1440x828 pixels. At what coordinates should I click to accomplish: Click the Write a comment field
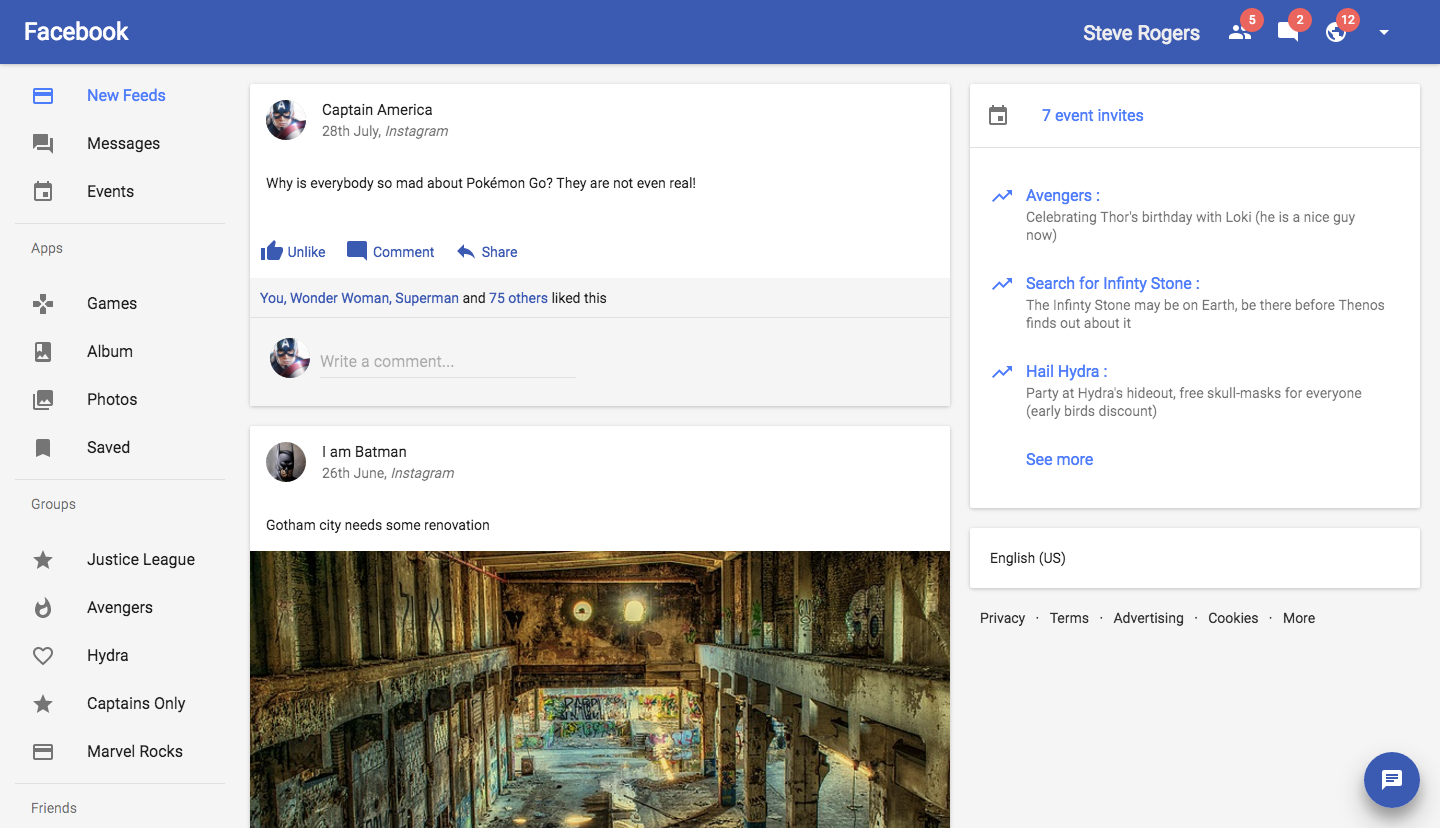click(x=447, y=362)
